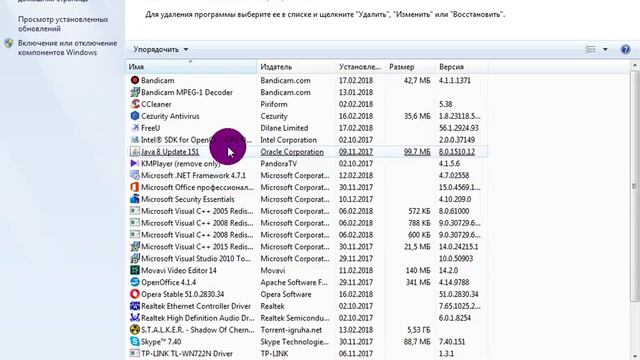Click the CCleaner program icon
This screenshot has width=640, height=360.
pyautogui.click(x=135, y=104)
